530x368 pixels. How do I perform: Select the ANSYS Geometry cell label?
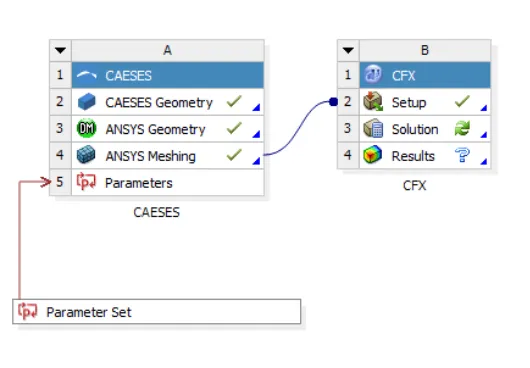(x=155, y=129)
